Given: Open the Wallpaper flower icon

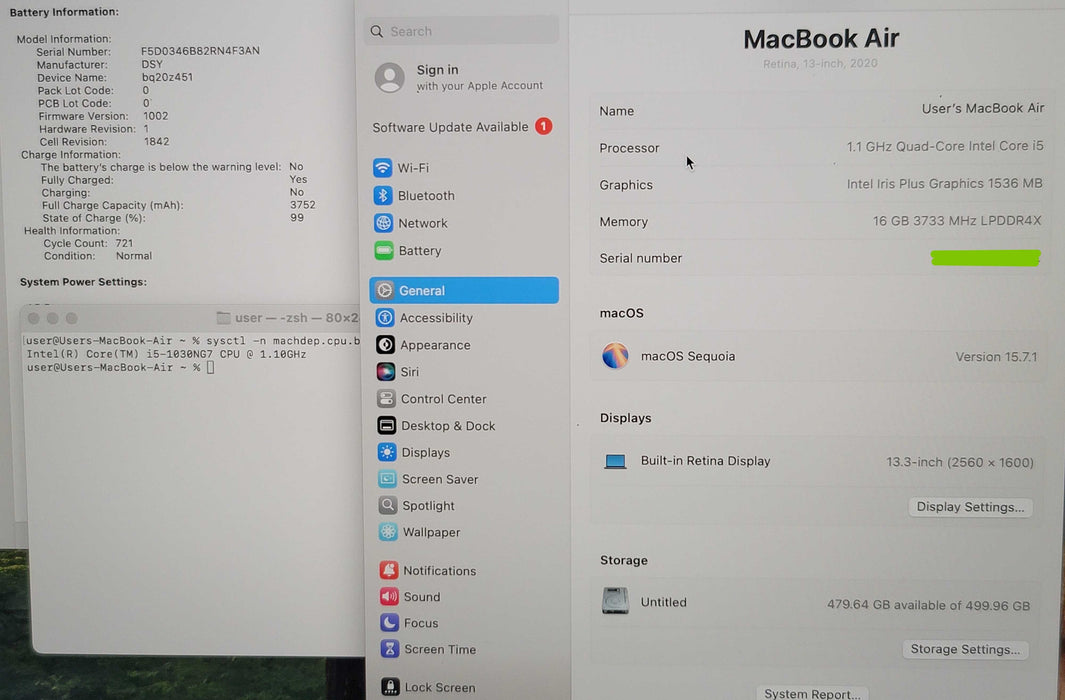Looking at the screenshot, I should click(389, 532).
